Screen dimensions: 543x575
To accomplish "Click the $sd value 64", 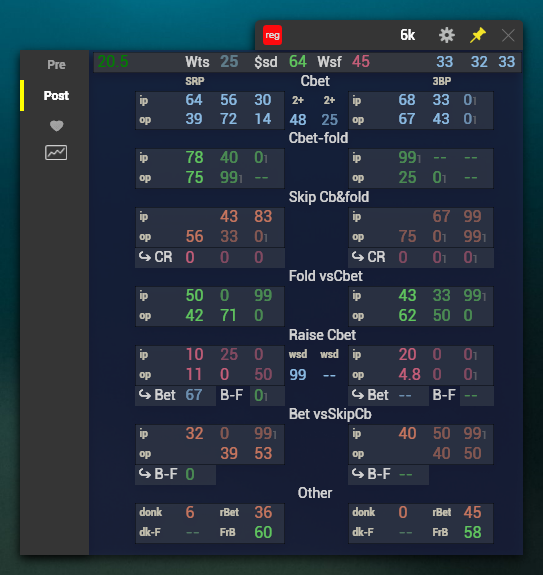I will pyautogui.click(x=297, y=62).
